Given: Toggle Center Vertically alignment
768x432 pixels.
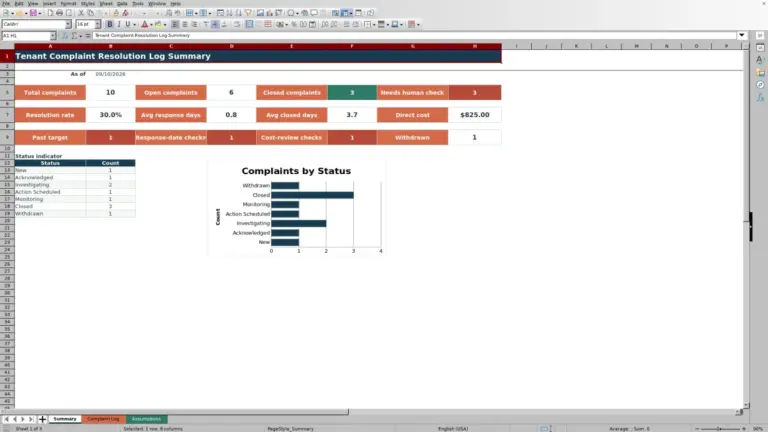Looking at the screenshot, I should (215, 24).
